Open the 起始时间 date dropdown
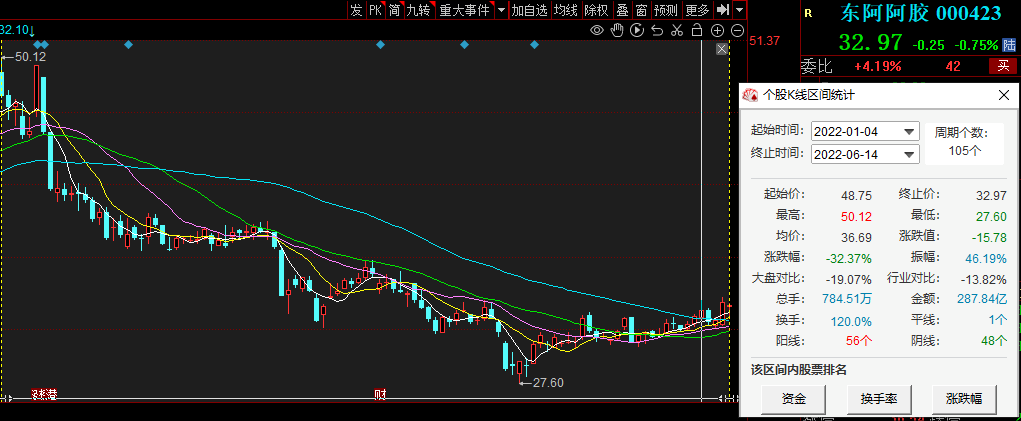1021x421 pixels. coord(909,131)
